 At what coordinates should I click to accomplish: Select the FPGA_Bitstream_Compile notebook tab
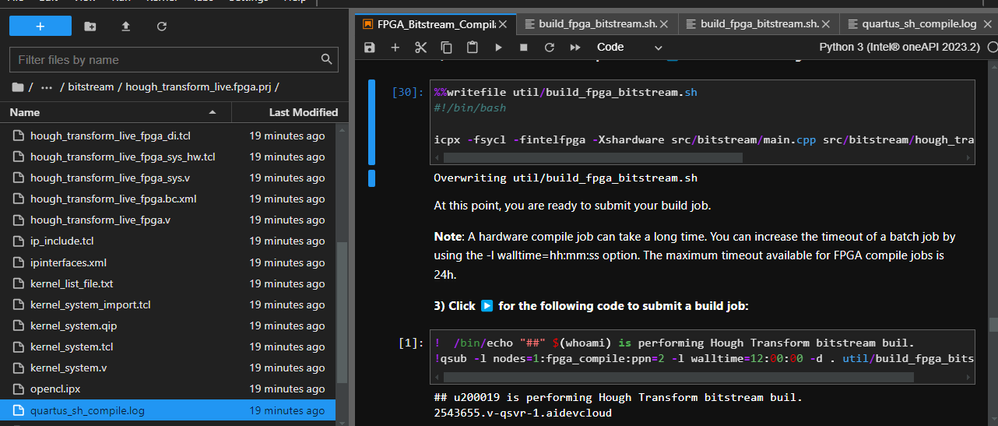pyautogui.click(x=434, y=22)
